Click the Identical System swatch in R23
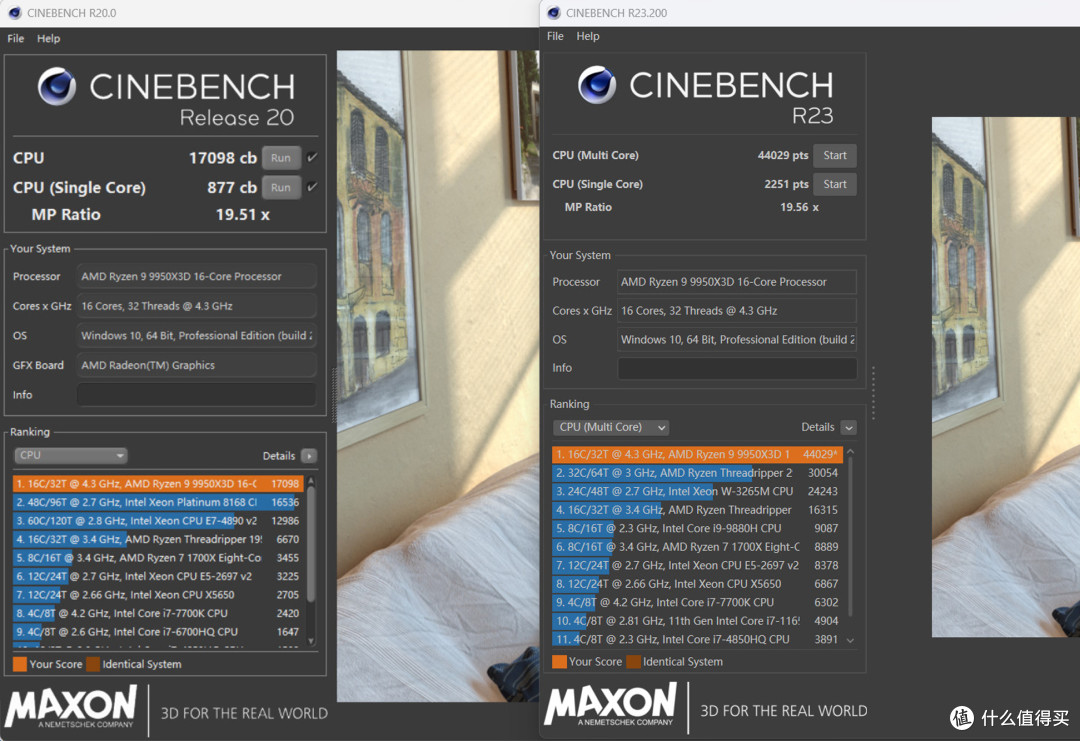This screenshot has height=741, width=1080. click(633, 662)
